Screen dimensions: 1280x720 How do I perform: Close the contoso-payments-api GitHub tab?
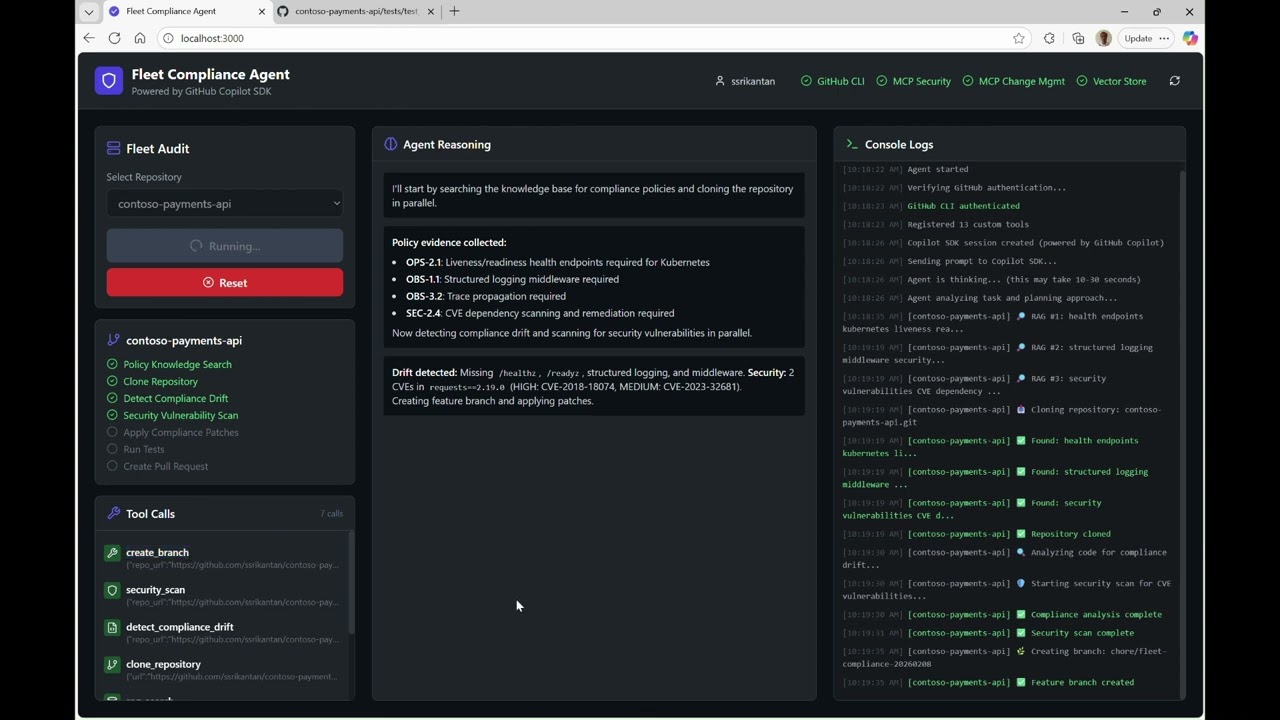click(429, 11)
